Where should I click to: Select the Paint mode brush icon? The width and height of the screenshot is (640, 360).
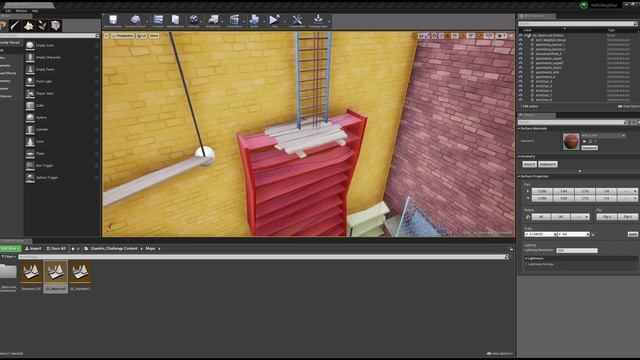(x=15, y=25)
